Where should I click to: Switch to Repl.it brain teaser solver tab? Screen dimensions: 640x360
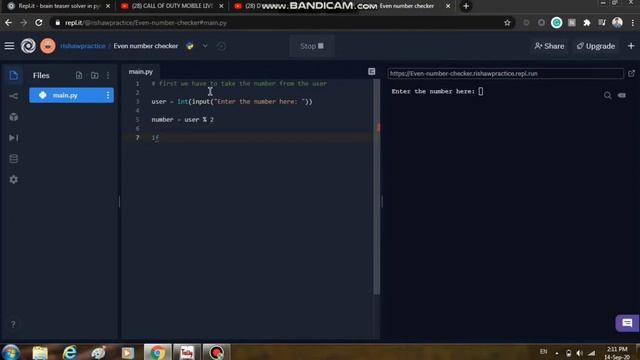[58, 6]
